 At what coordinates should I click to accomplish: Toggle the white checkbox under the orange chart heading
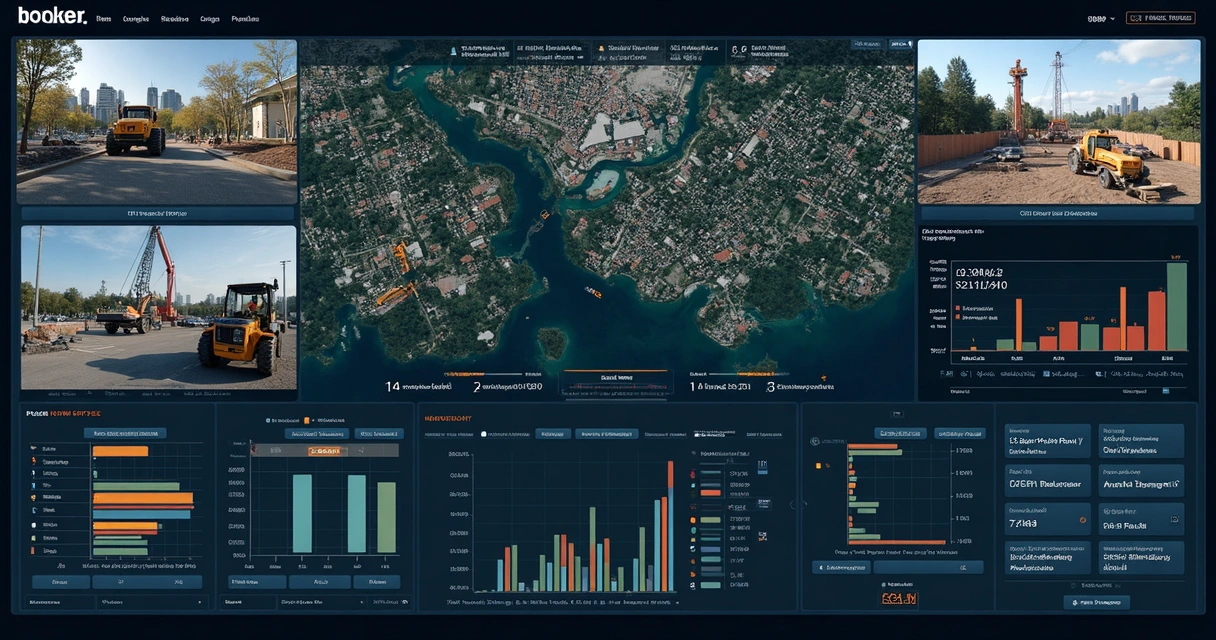[484, 434]
